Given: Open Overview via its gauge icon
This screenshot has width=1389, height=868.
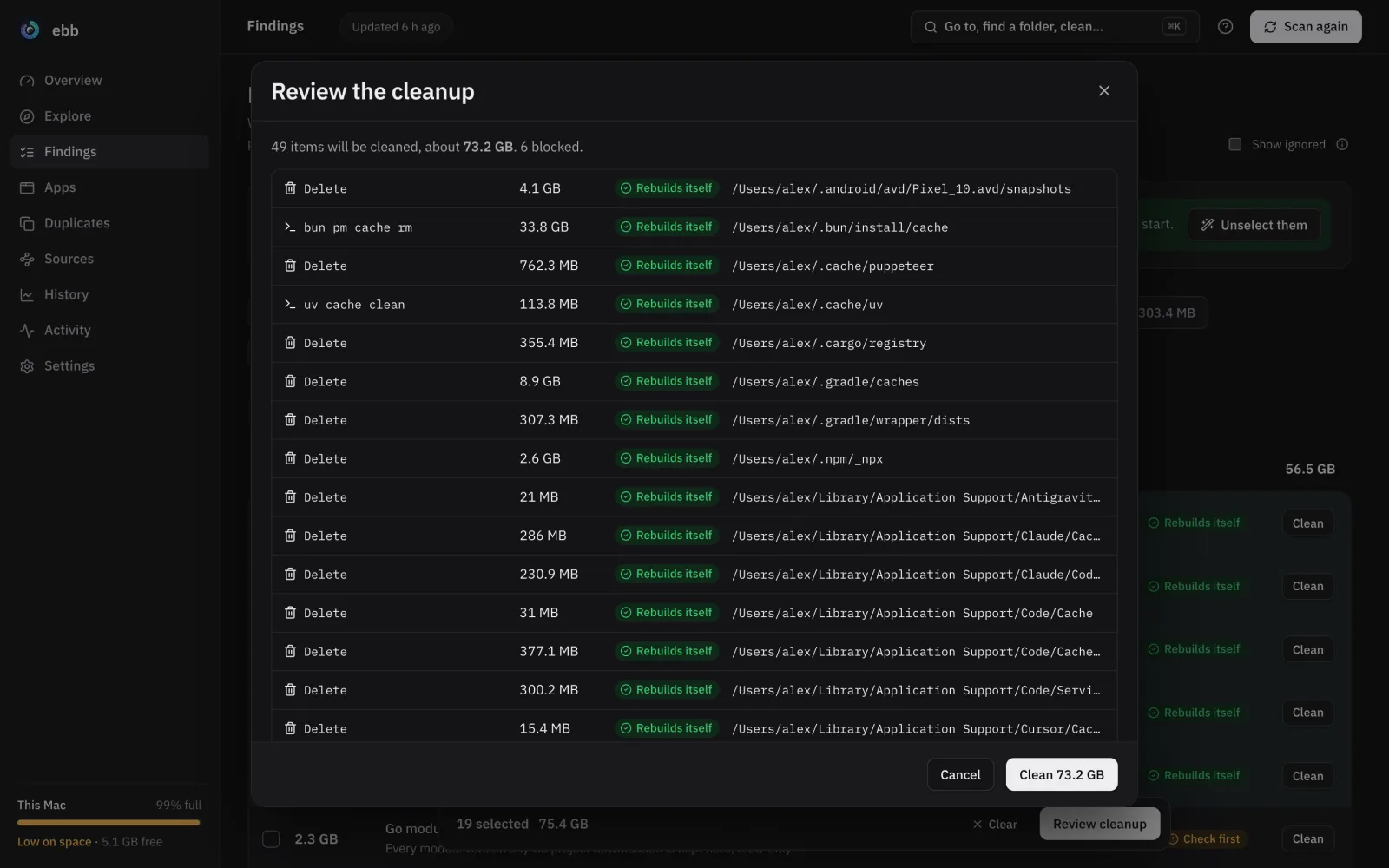Looking at the screenshot, I should click(x=27, y=81).
